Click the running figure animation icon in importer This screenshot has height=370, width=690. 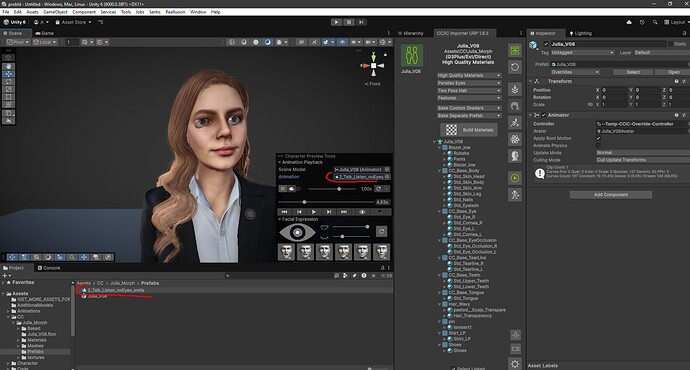pos(515,123)
